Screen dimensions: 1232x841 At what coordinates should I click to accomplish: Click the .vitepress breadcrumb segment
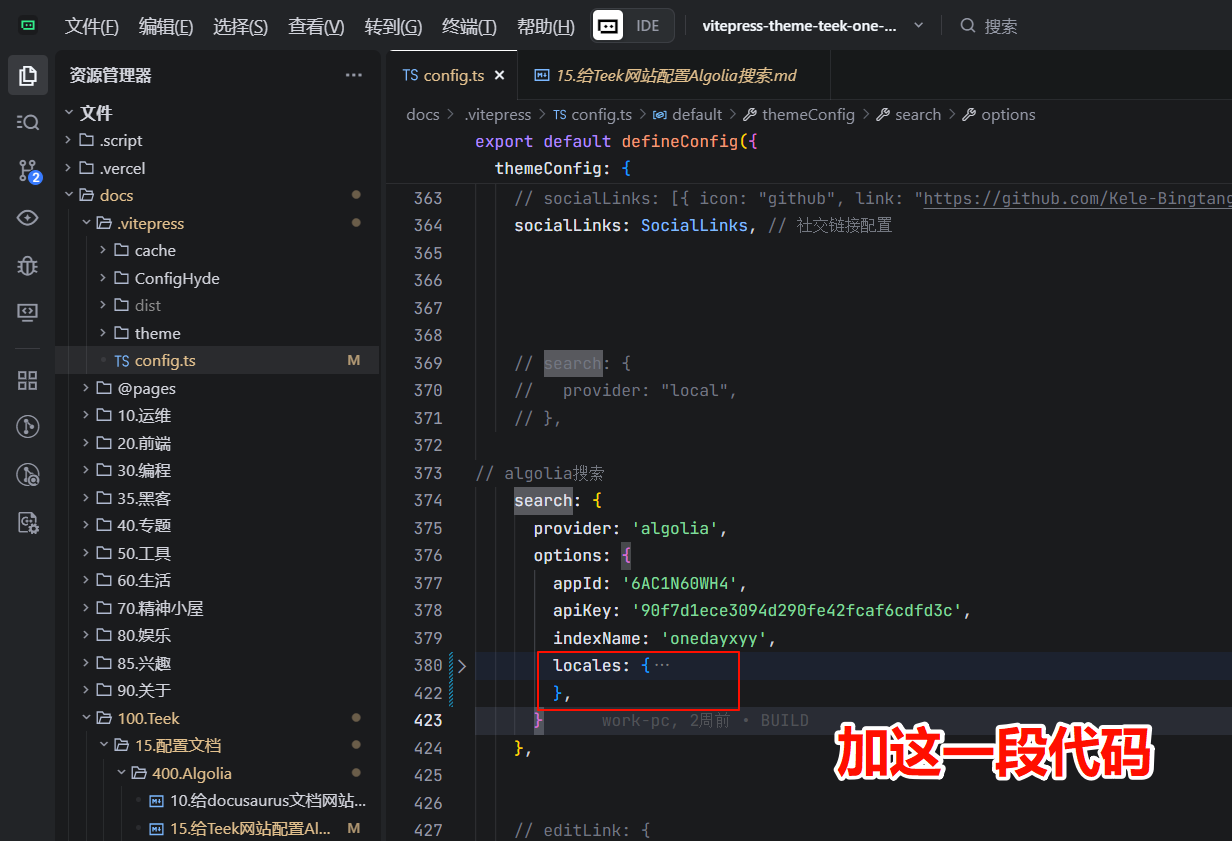[498, 114]
